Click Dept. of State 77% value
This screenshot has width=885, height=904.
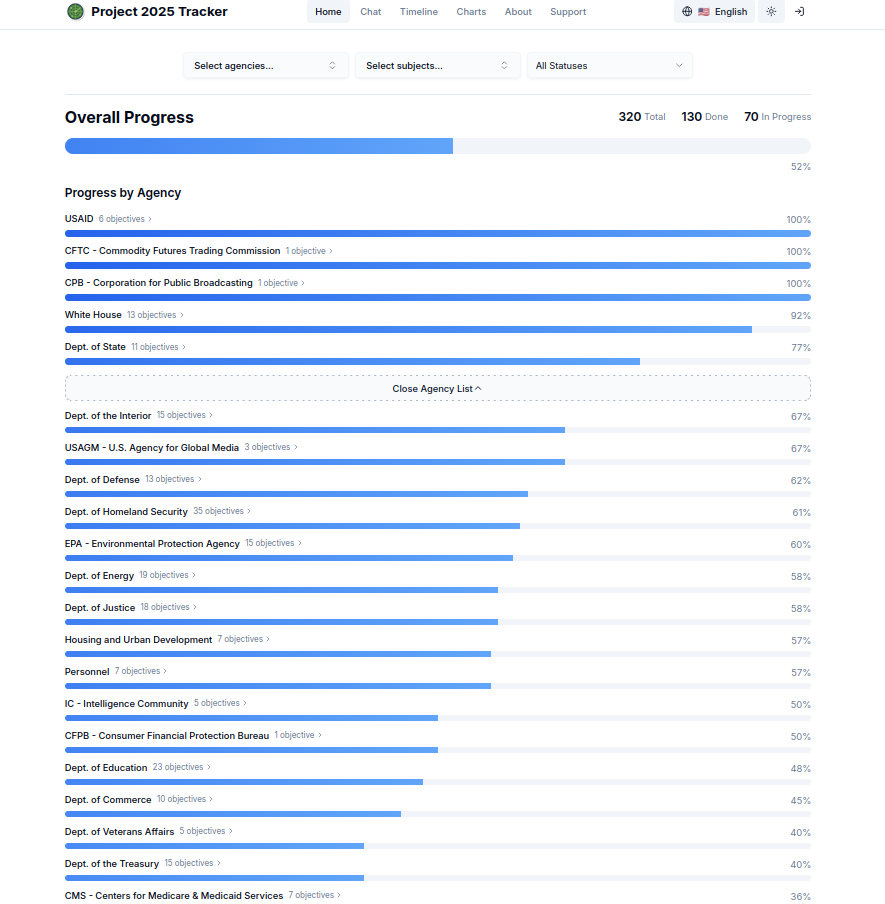[x=801, y=348]
